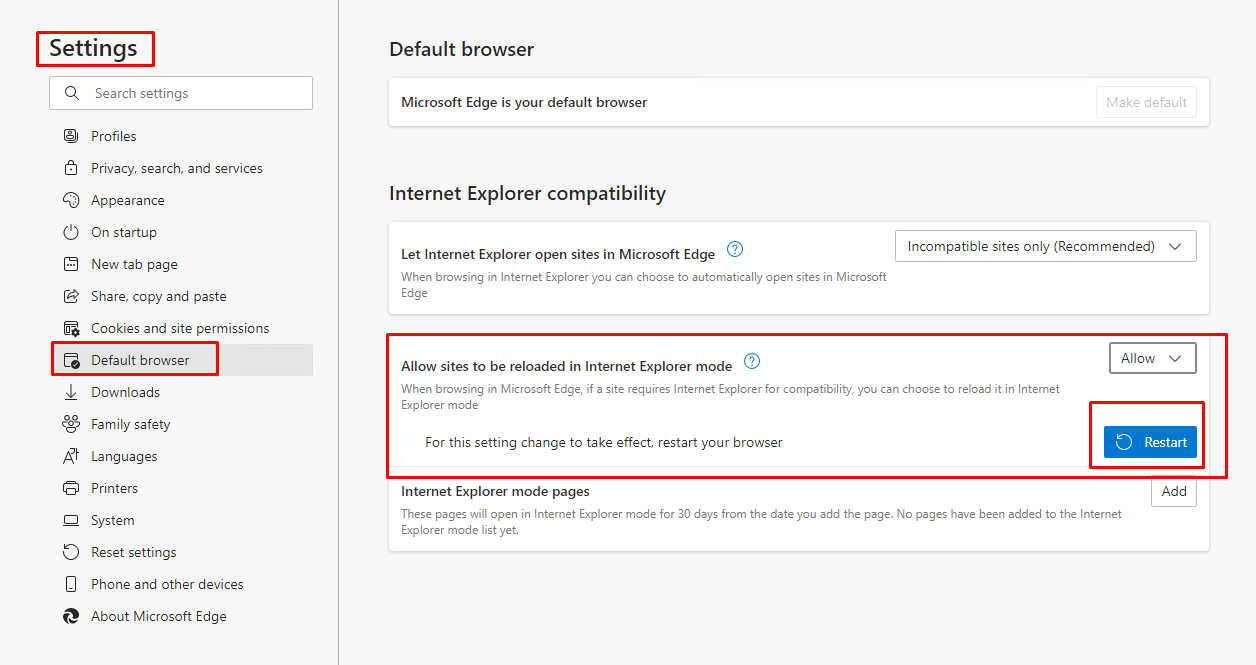The height and width of the screenshot is (665, 1256).
Task: Click inside the Search settings field
Action: tap(180, 92)
